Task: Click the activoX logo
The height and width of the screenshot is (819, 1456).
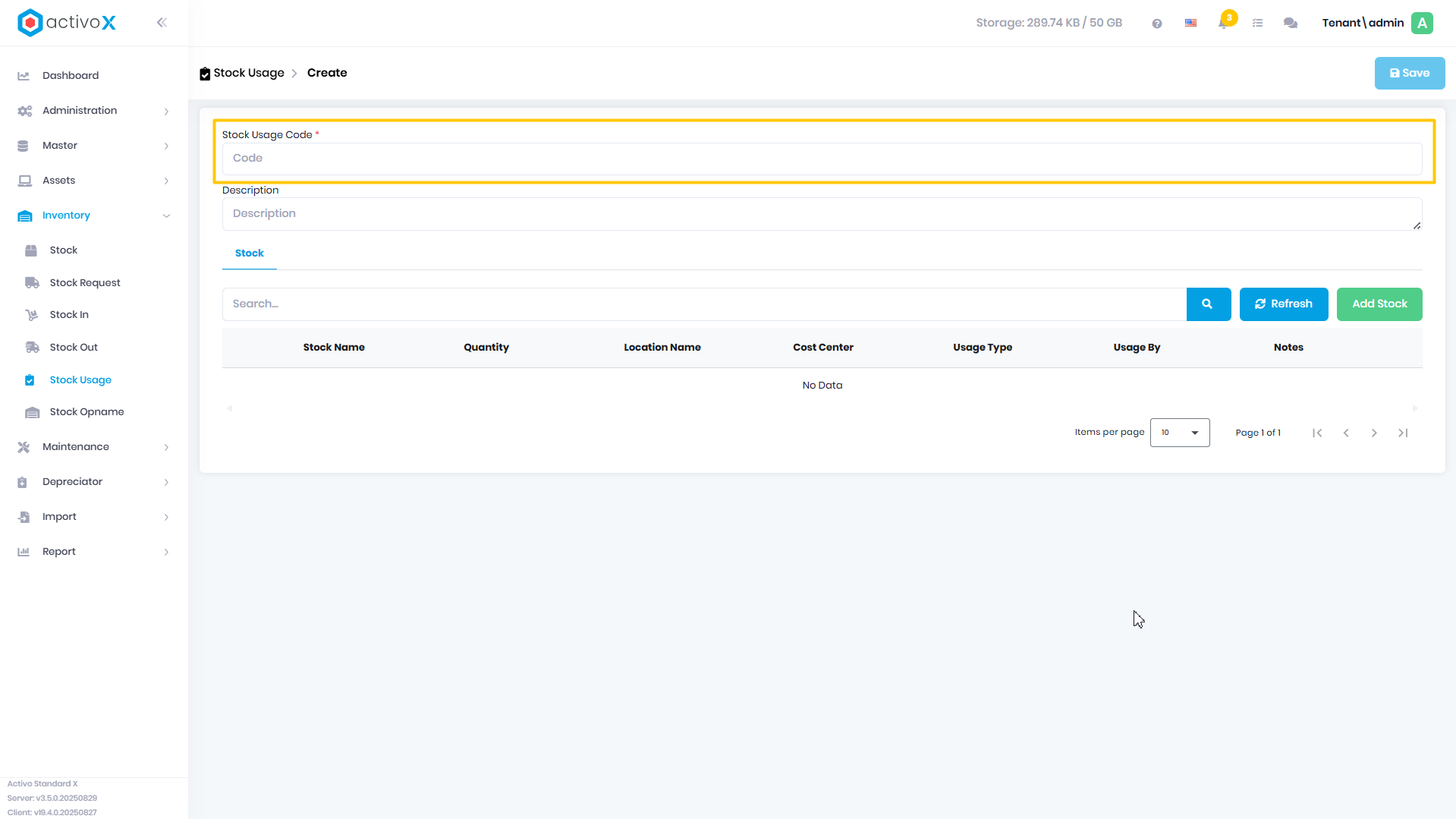Action: [x=67, y=23]
